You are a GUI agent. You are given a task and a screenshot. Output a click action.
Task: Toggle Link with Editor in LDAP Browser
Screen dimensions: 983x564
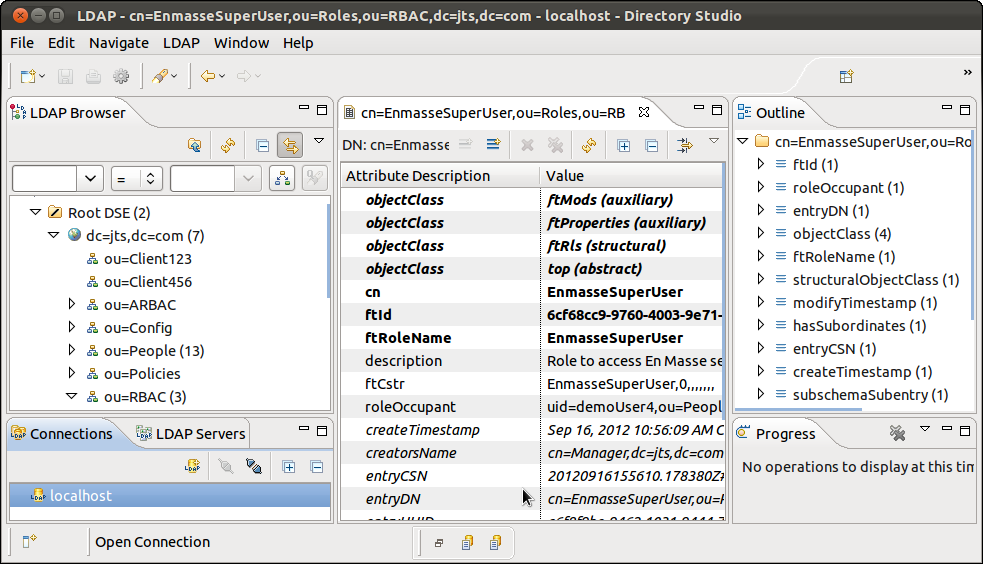(x=290, y=146)
